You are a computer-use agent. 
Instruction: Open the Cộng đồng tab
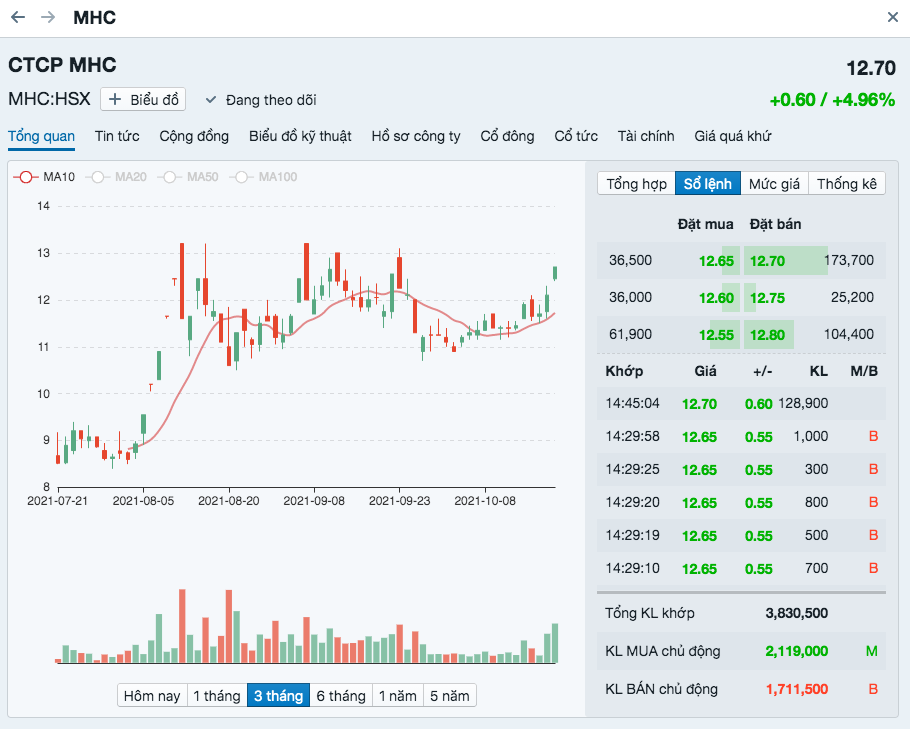click(194, 136)
